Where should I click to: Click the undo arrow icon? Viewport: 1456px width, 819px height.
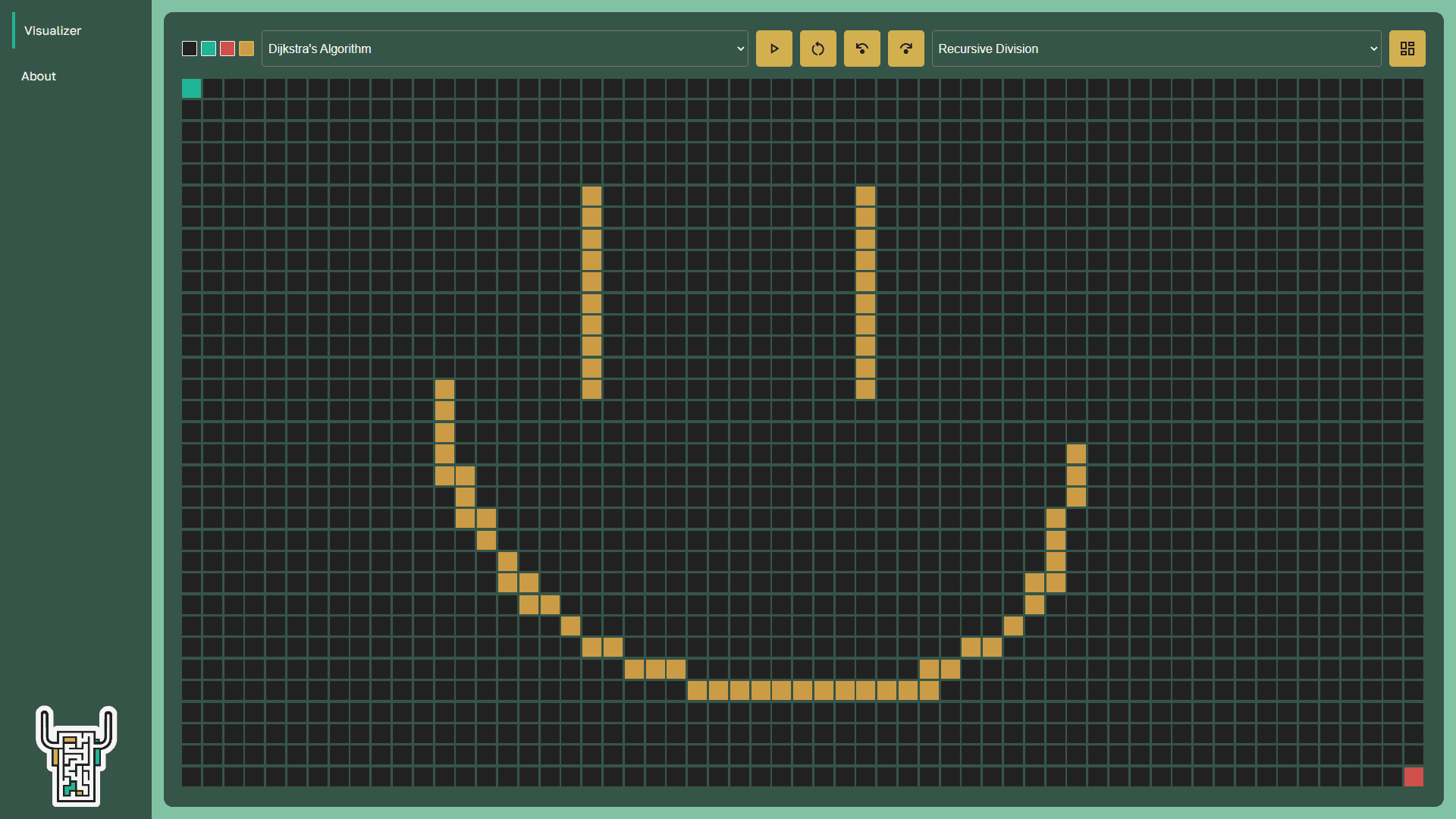pyautogui.click(x=861, y=49)
